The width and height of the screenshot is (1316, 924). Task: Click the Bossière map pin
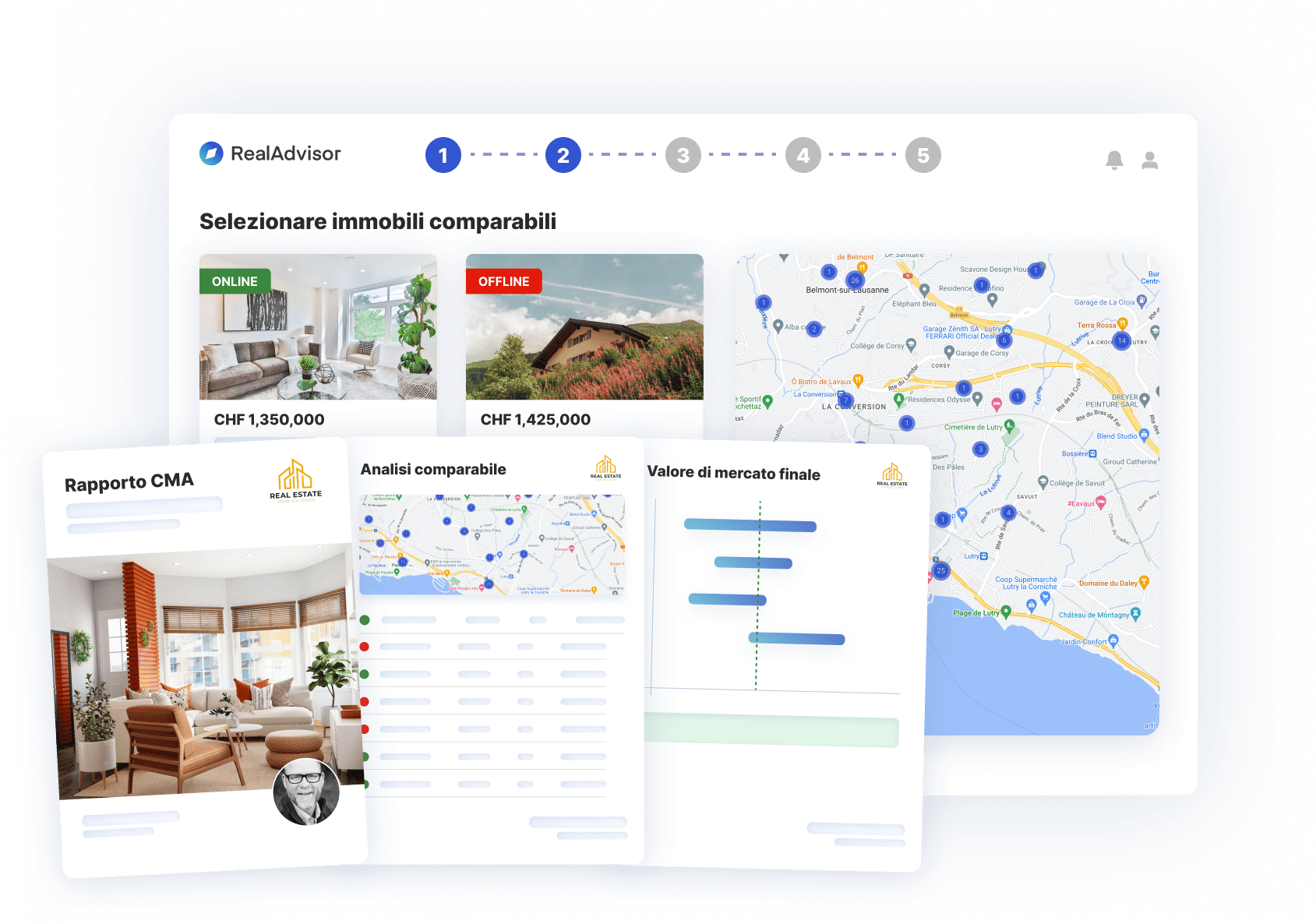tap(1092, 453)
